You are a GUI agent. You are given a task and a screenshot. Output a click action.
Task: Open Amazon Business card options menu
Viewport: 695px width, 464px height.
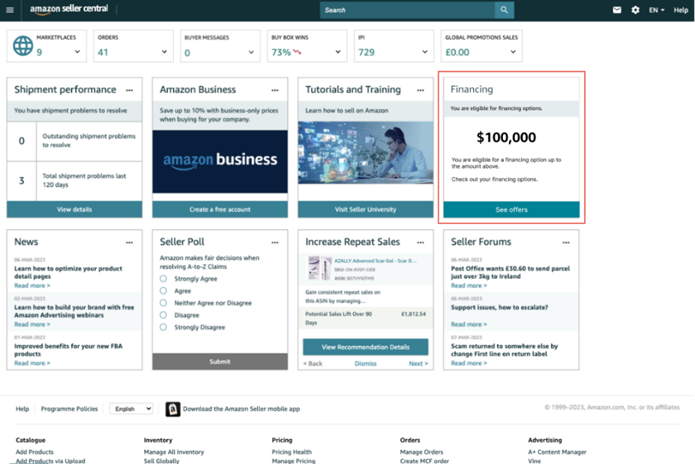point(275,90)
